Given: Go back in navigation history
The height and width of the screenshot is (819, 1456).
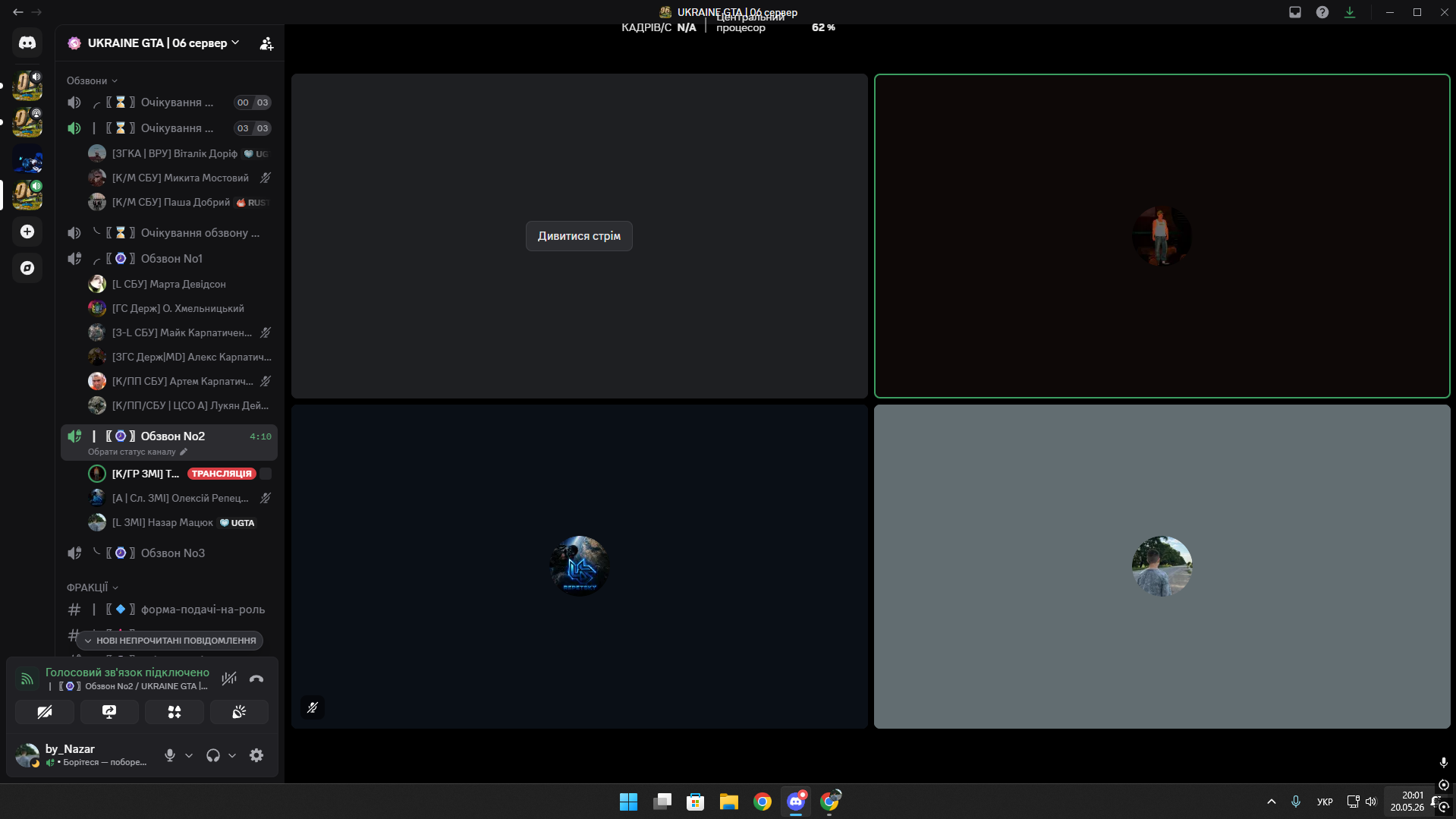Looking at the screenshot, I should point(17,12).
